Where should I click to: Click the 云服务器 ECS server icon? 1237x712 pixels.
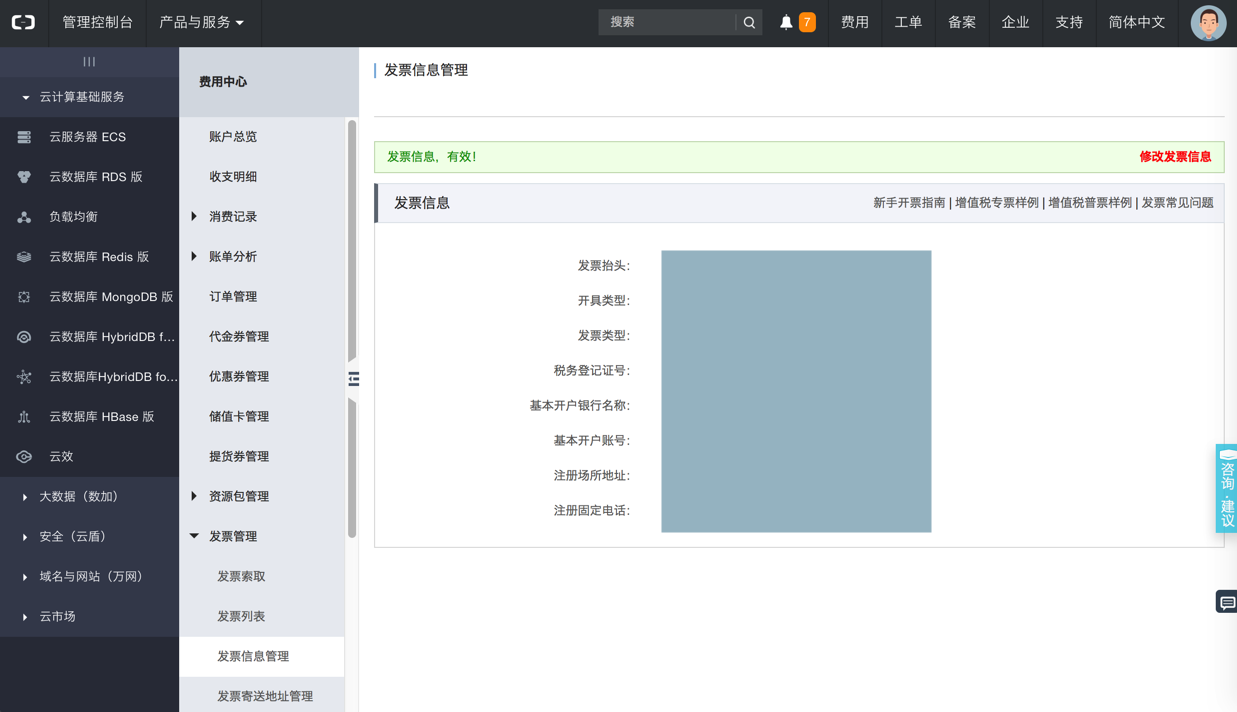pos(24,137)
